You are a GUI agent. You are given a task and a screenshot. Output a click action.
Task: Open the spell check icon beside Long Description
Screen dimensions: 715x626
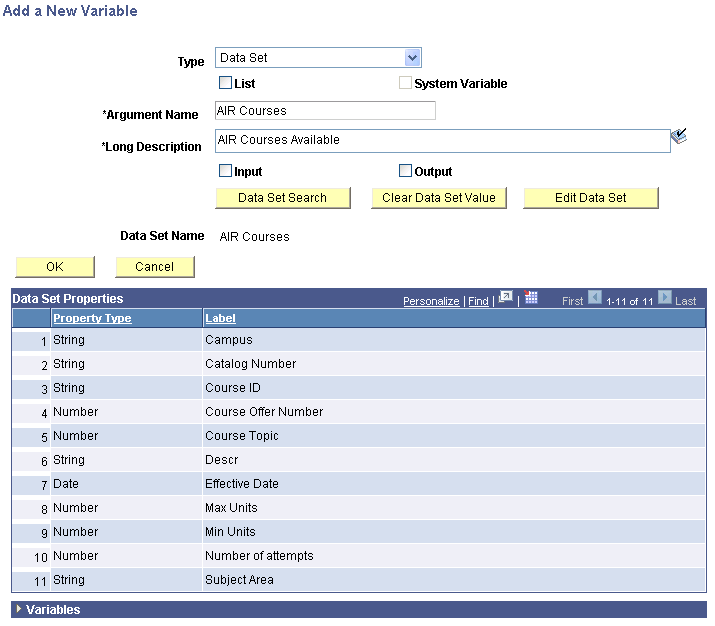pos(679,136)
